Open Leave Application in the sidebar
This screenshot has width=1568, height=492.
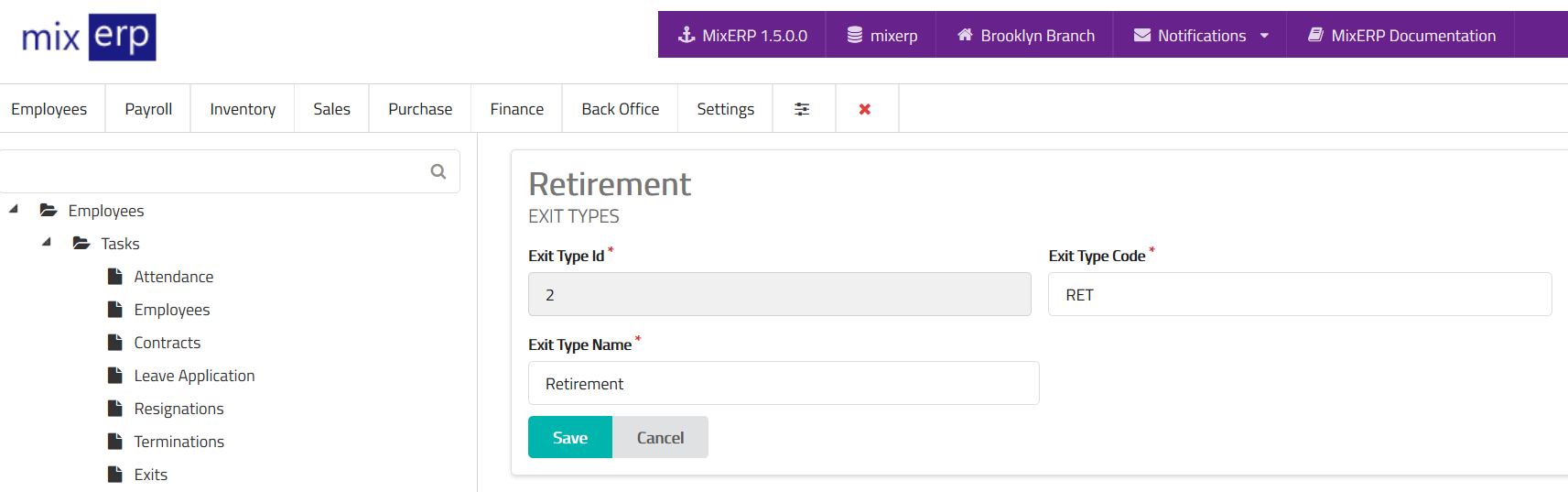pos(194,376)
